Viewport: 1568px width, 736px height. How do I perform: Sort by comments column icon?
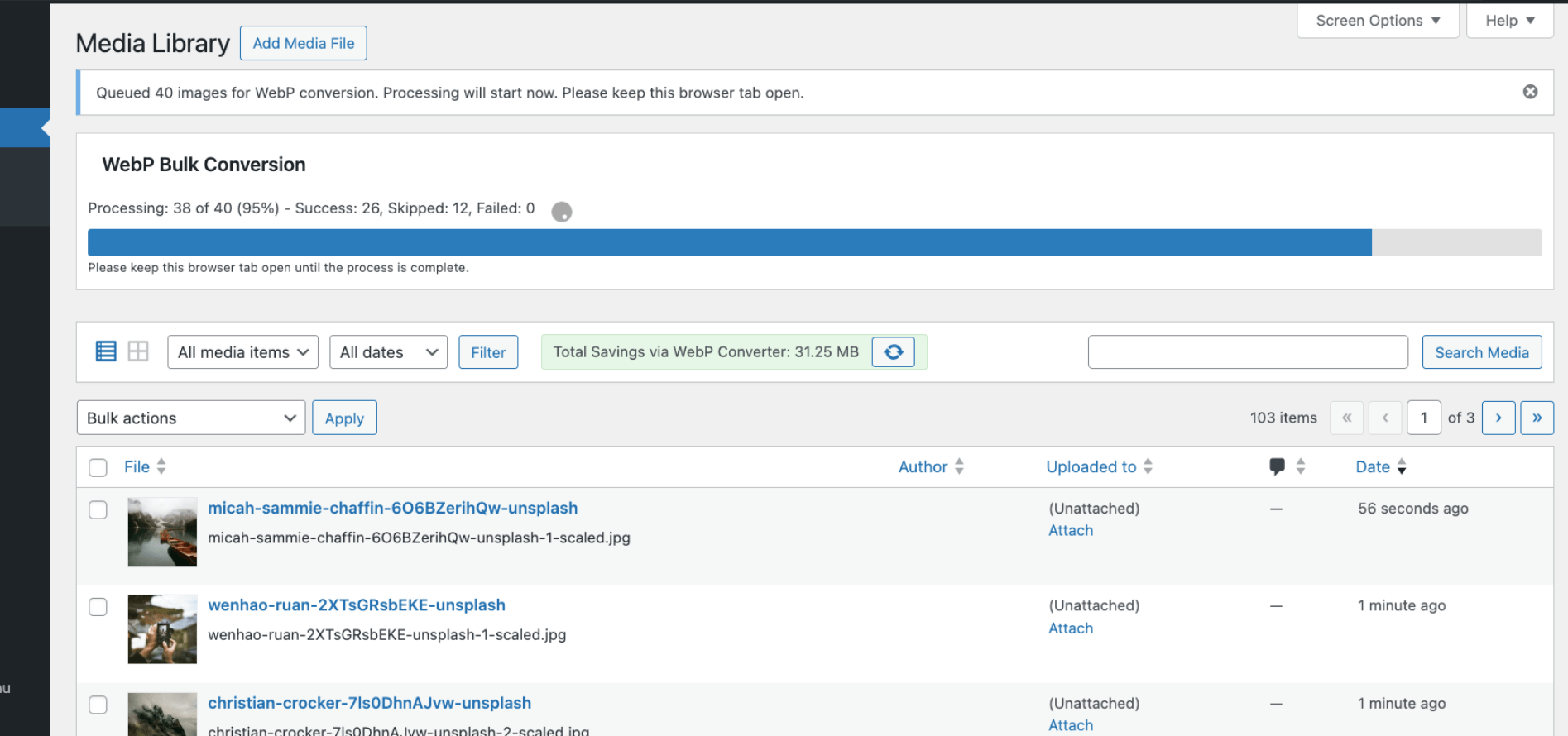[x=1278, y=466]
